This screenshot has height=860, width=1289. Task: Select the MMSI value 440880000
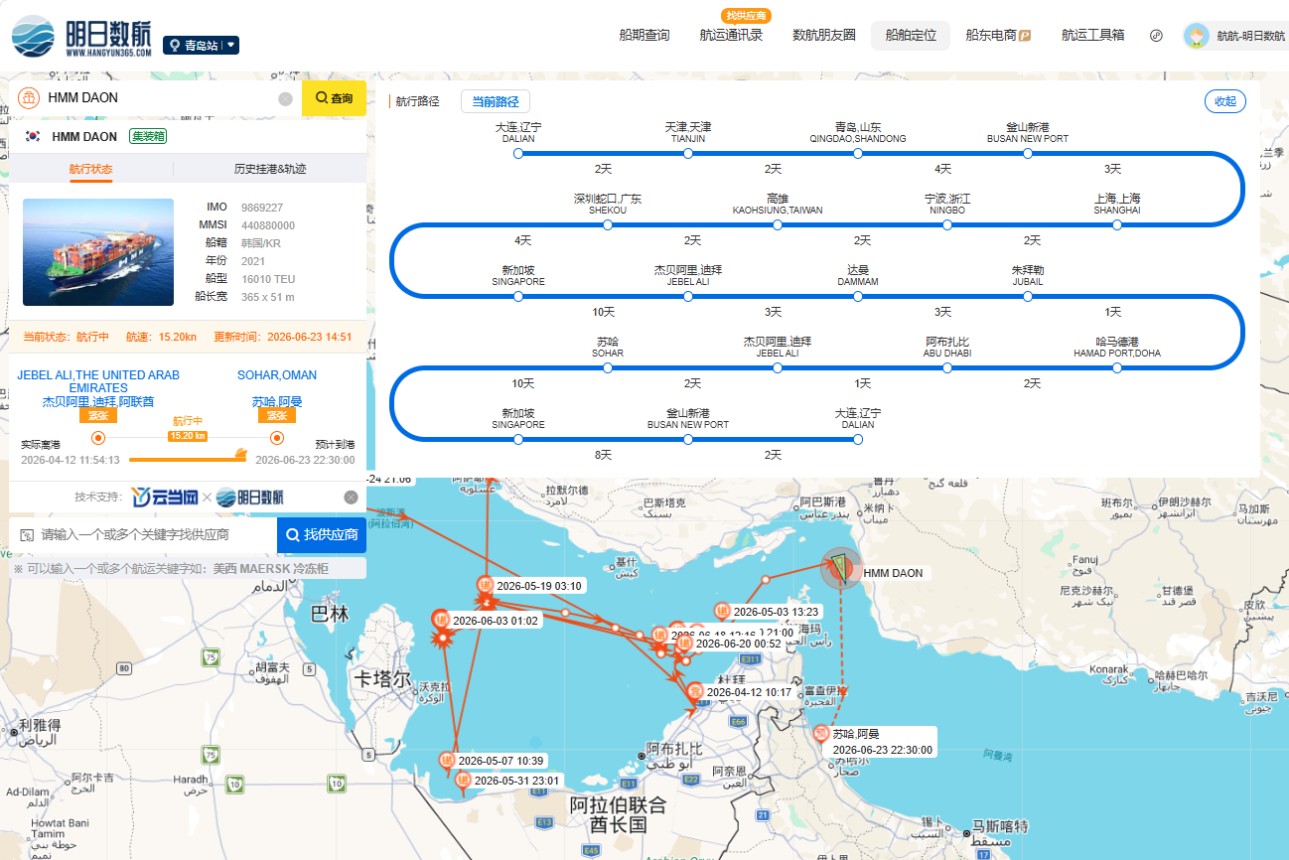point(268,225)
